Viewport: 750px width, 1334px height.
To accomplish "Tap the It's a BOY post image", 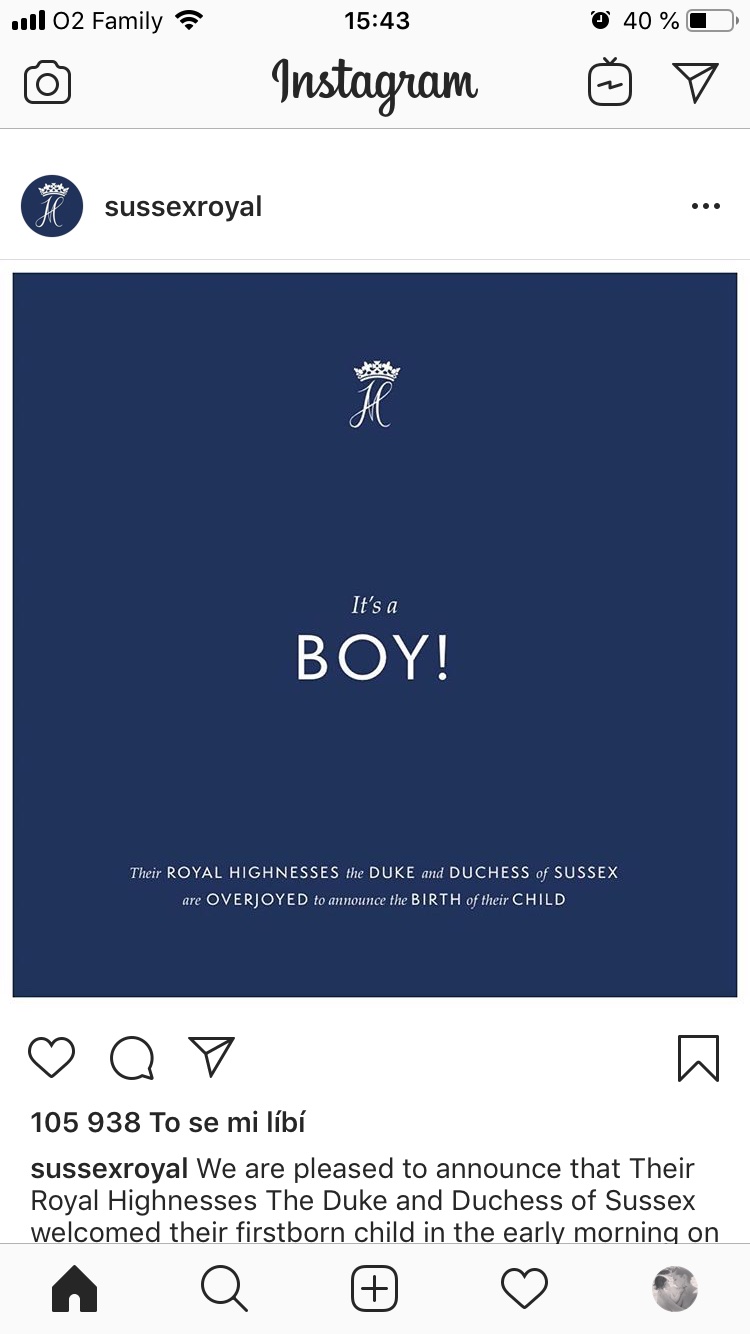I will (374, 635).
